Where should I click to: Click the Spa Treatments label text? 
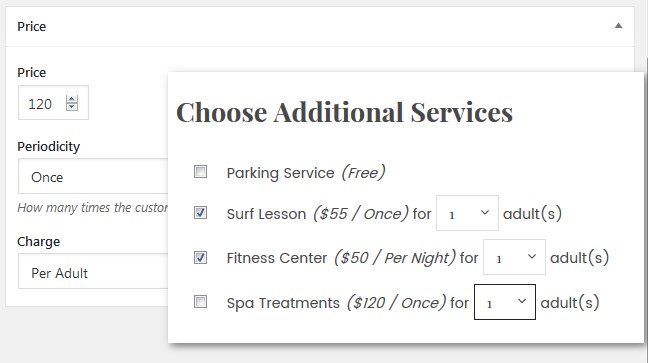[x=283, y=303]
